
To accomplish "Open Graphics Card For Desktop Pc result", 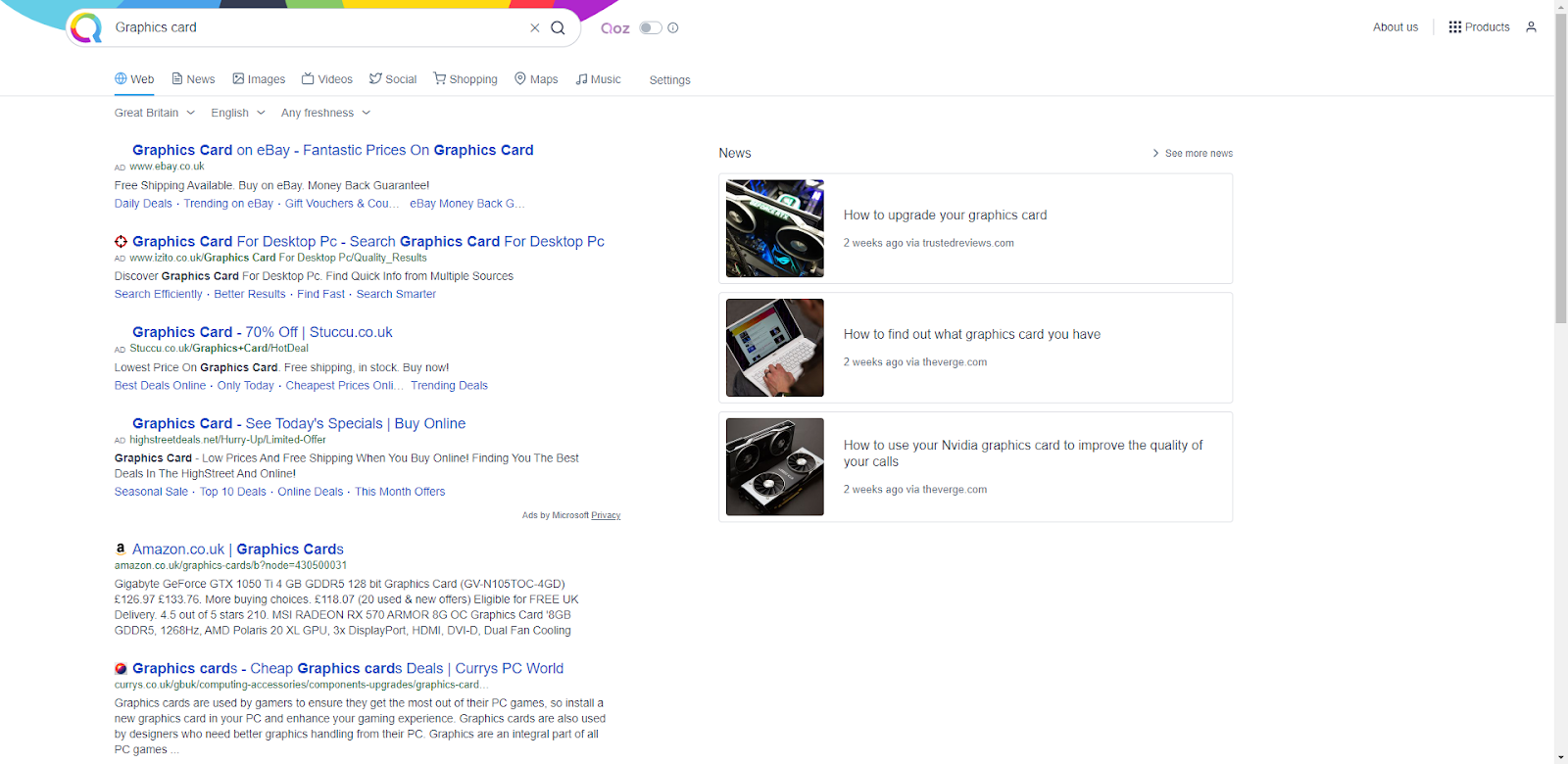I will click(x=368, y=241).
